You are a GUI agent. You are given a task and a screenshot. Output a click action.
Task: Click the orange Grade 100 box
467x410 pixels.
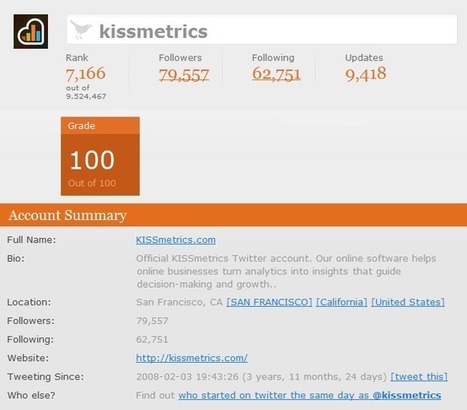(100, 156)
